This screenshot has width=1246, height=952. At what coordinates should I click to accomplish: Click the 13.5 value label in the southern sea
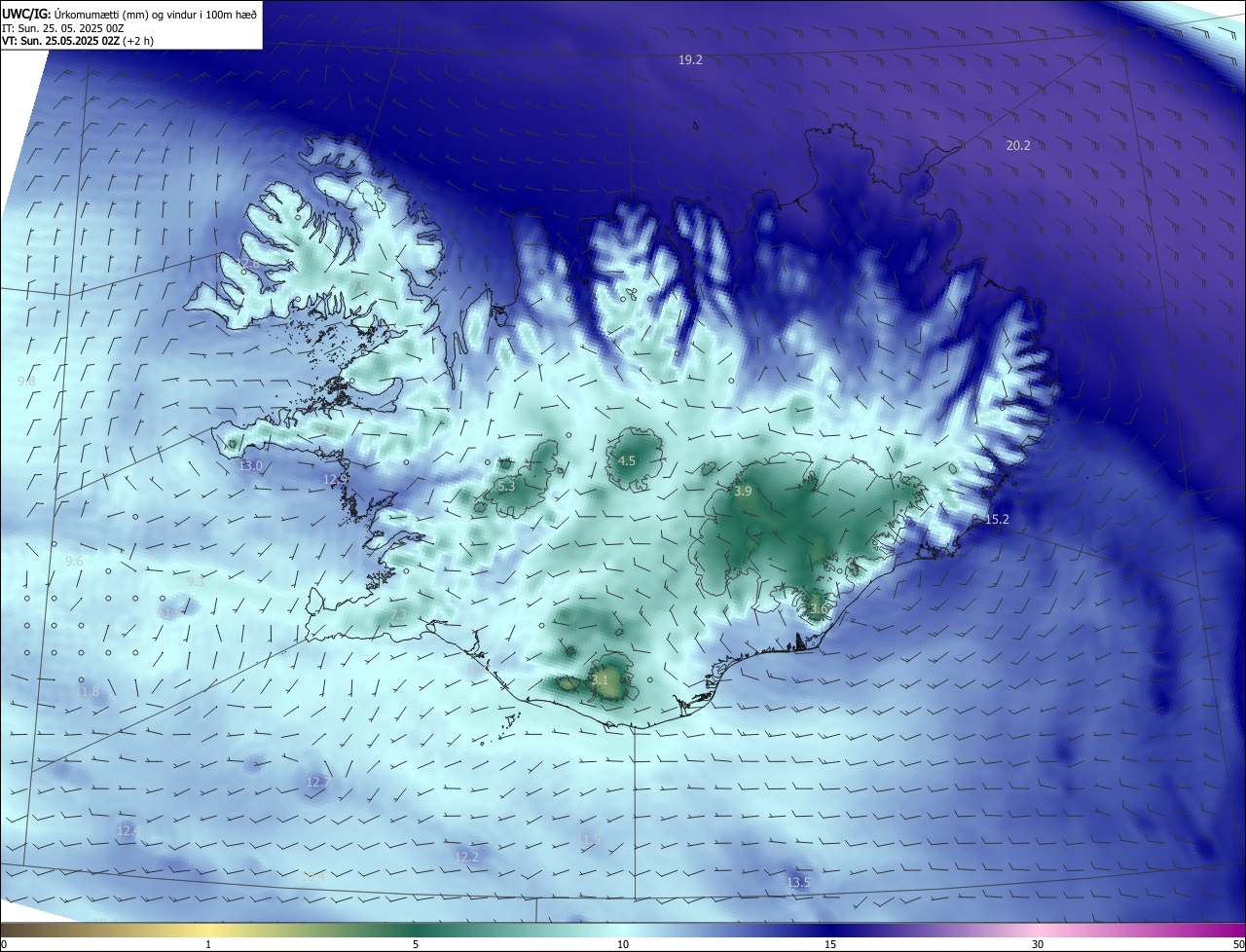[798, 883]
